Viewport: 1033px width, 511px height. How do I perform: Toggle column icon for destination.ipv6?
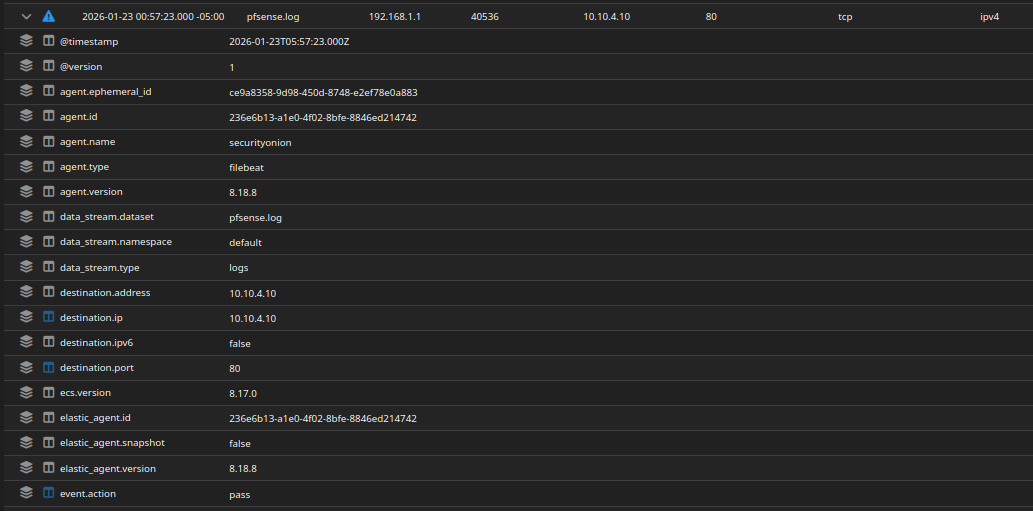[x=48, y=343]
